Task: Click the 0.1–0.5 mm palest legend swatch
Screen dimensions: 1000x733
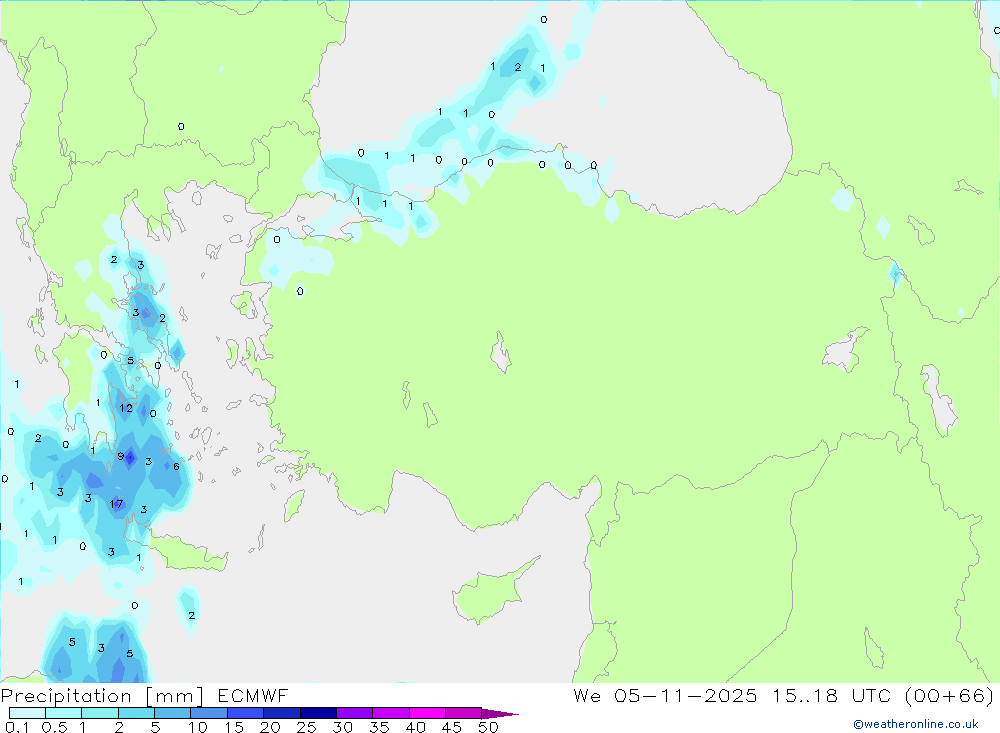Action: point(27,713)
